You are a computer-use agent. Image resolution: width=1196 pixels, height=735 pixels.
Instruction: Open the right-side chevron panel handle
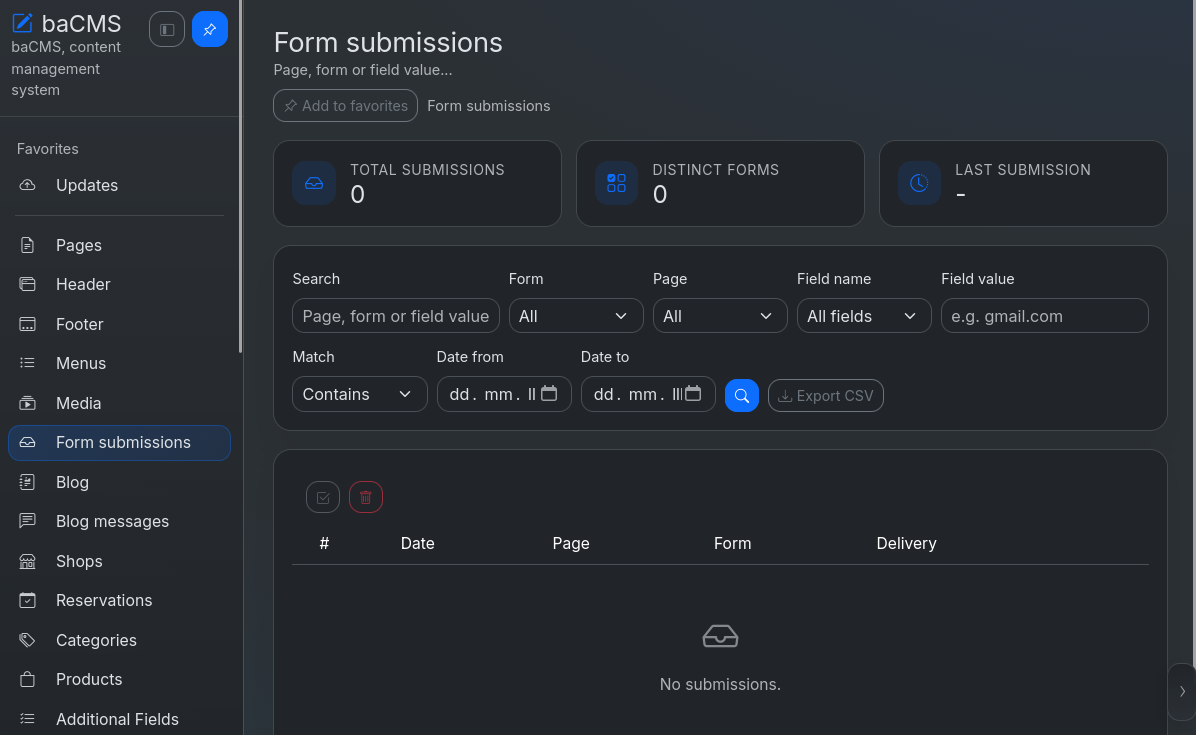coord(1182,692)
